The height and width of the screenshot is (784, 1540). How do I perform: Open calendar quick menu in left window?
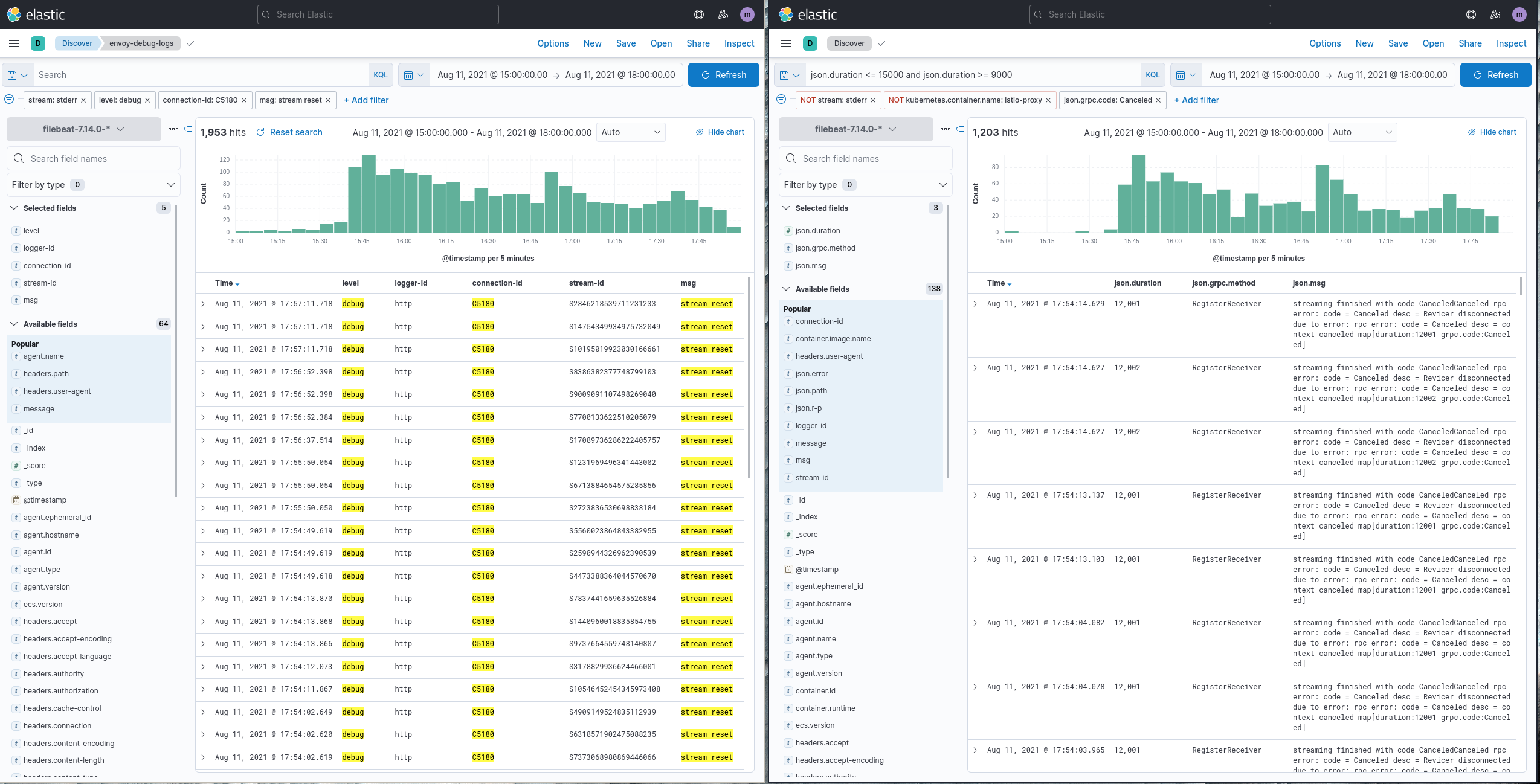(x=413, y=75)
